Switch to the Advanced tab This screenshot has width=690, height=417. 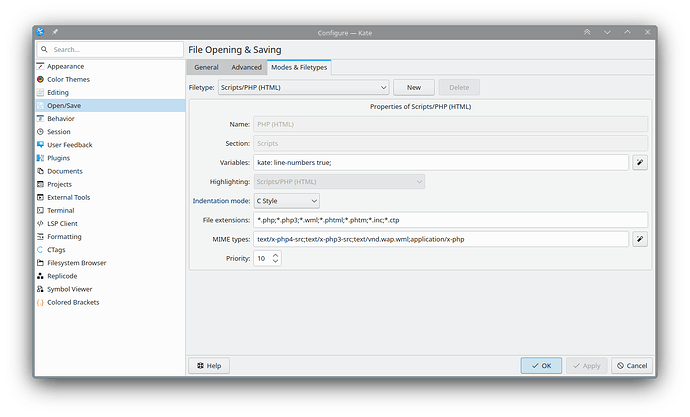click(x=246, y=67)
